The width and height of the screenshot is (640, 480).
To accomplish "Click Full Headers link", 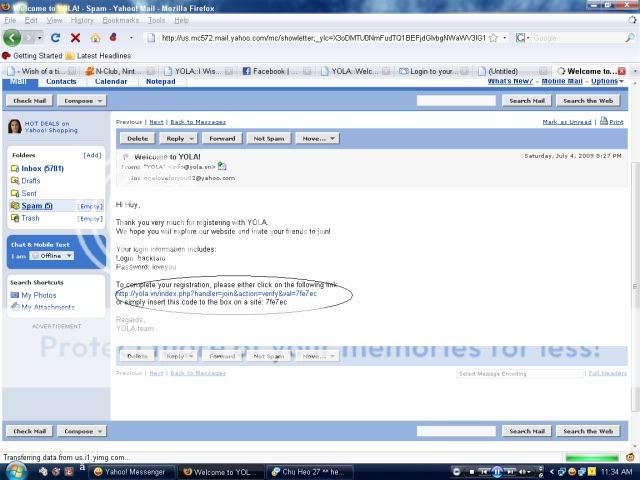I will point(607,373).
